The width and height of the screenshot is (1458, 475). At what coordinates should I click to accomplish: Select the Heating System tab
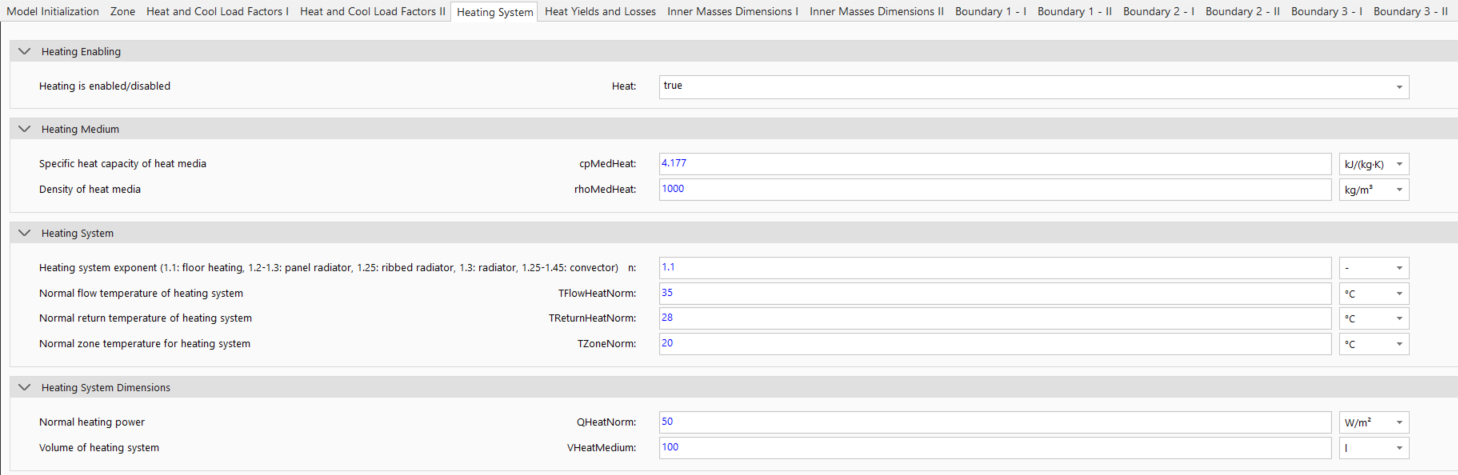tap(495, 12)
